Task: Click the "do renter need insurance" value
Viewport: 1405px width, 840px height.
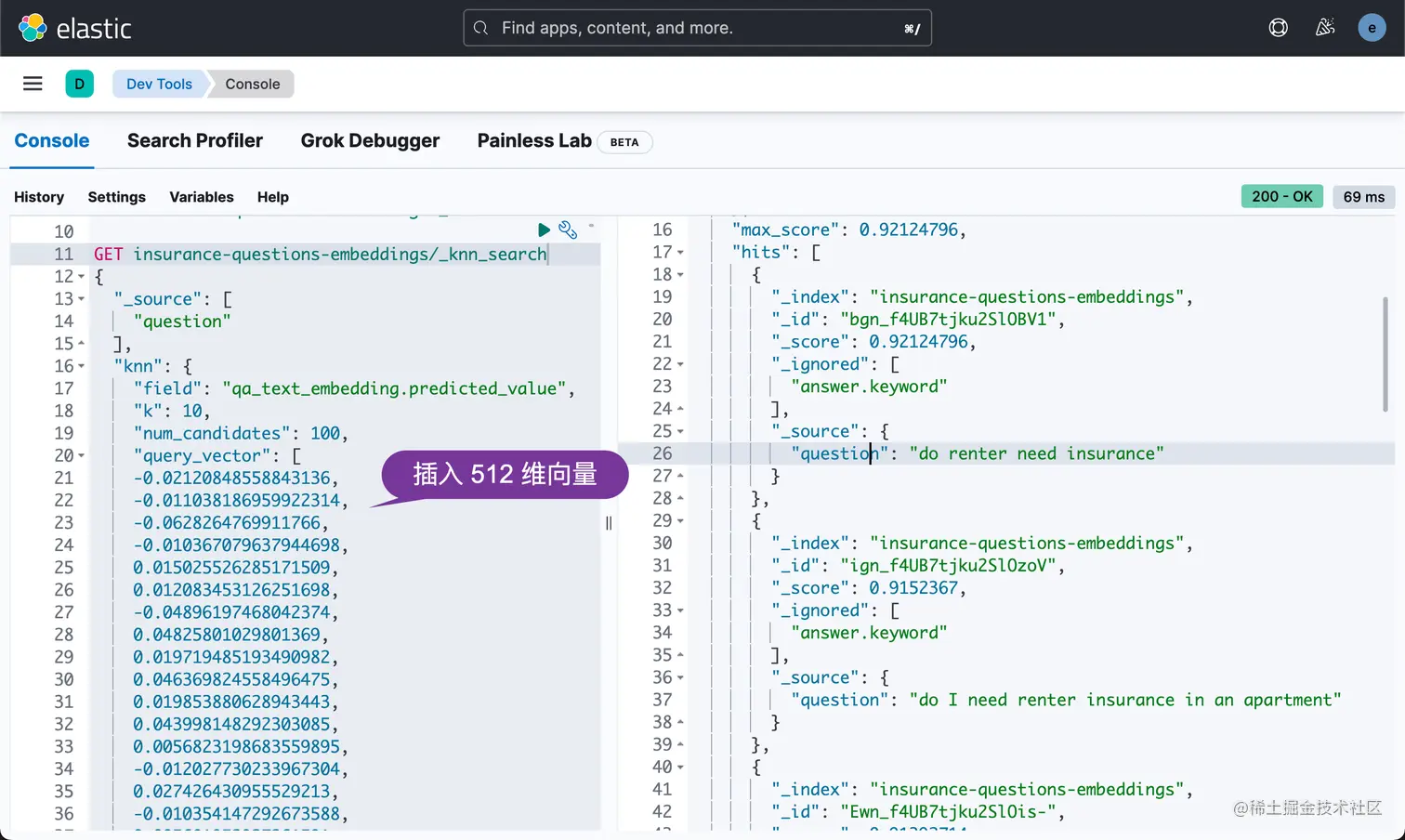Action: (x=1036, y=453)
